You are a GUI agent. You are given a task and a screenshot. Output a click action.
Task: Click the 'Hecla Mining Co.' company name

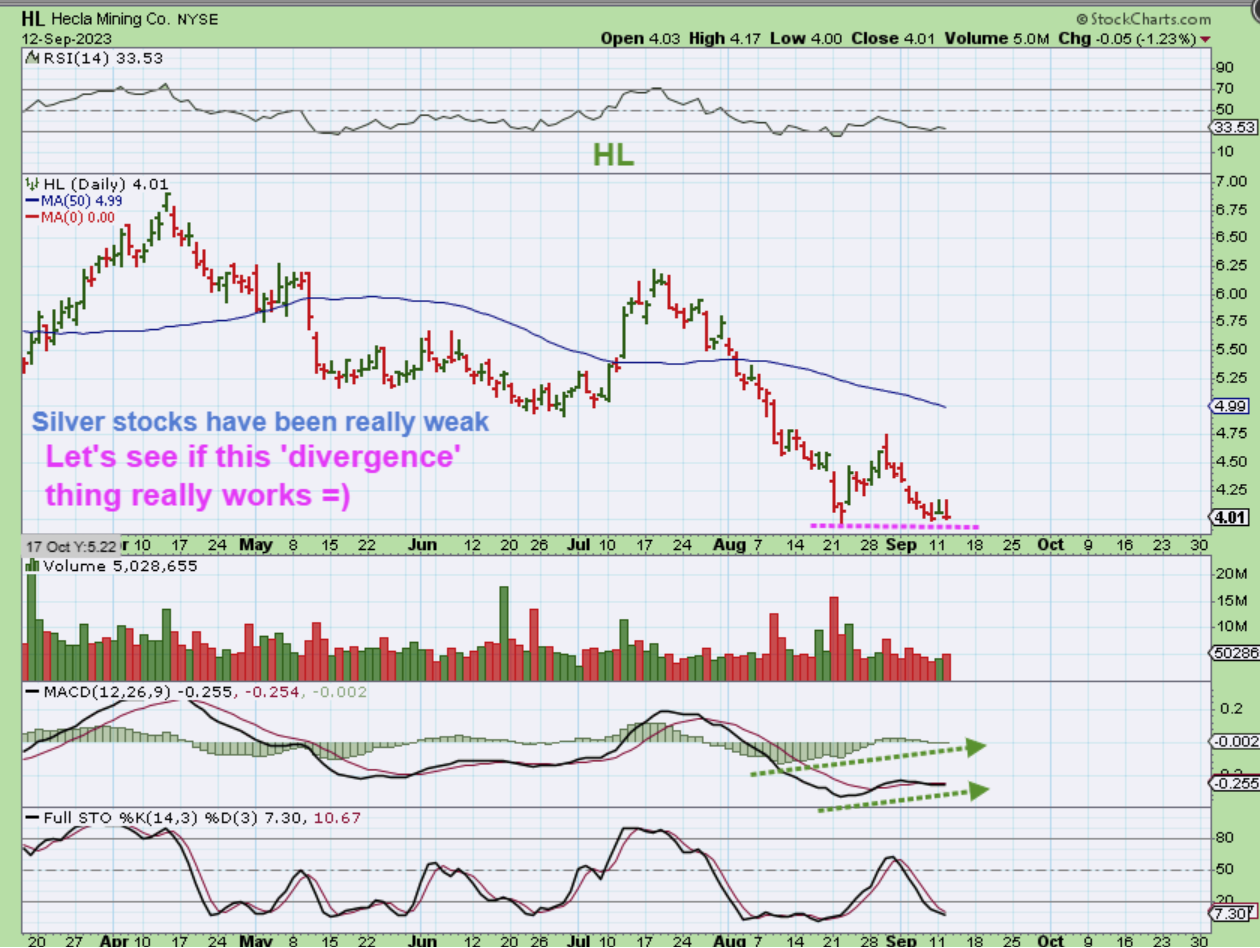(x=112, y=19)
